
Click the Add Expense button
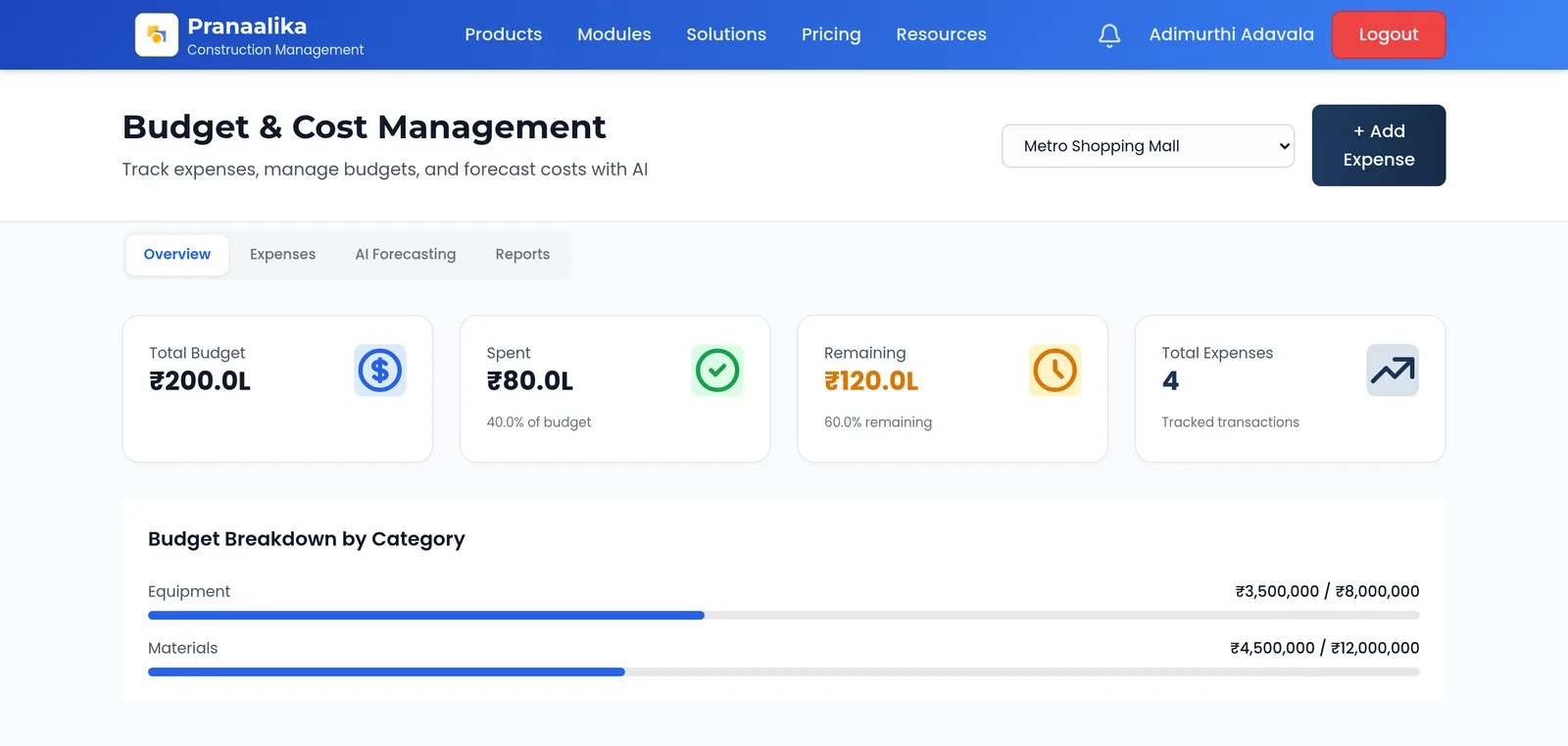(1379, 145)
